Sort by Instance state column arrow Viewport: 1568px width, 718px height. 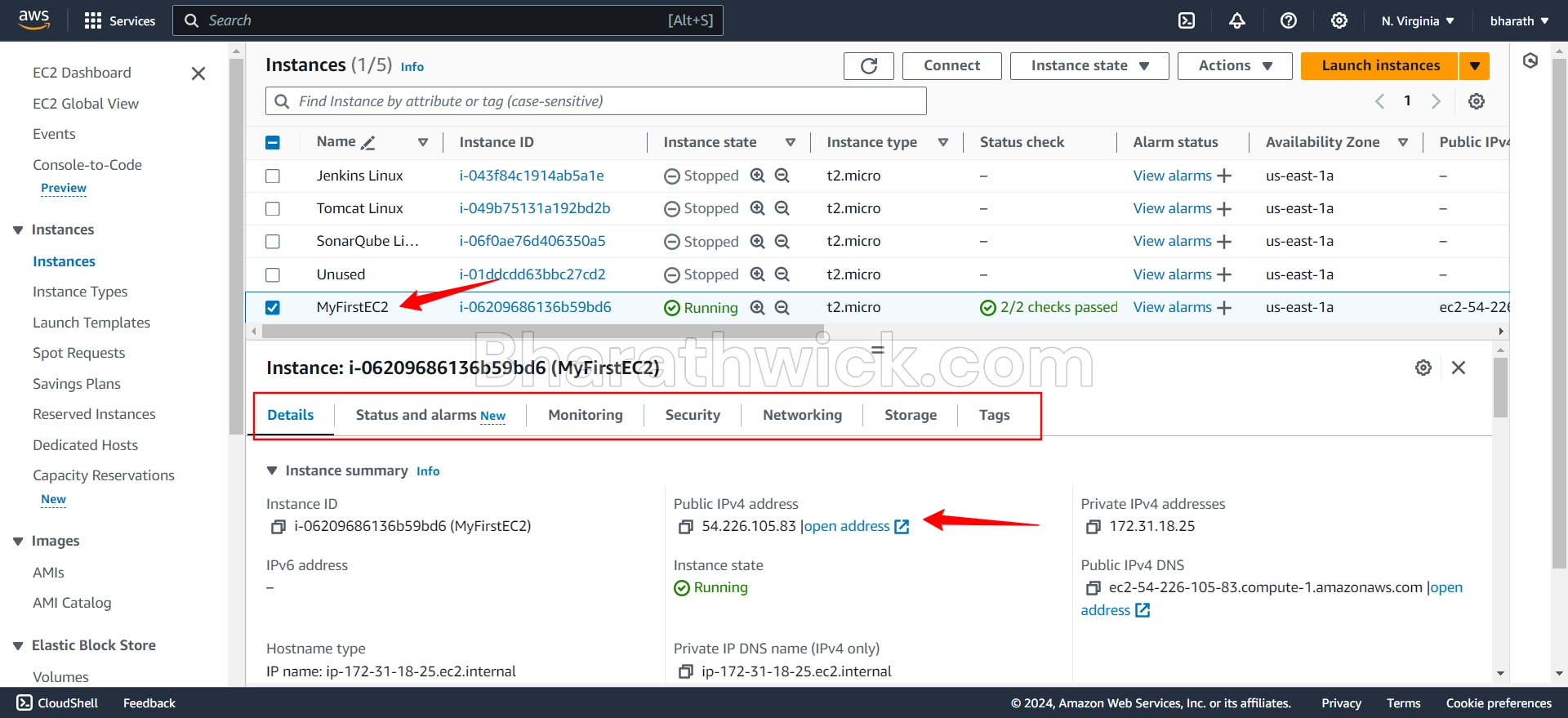791,142
